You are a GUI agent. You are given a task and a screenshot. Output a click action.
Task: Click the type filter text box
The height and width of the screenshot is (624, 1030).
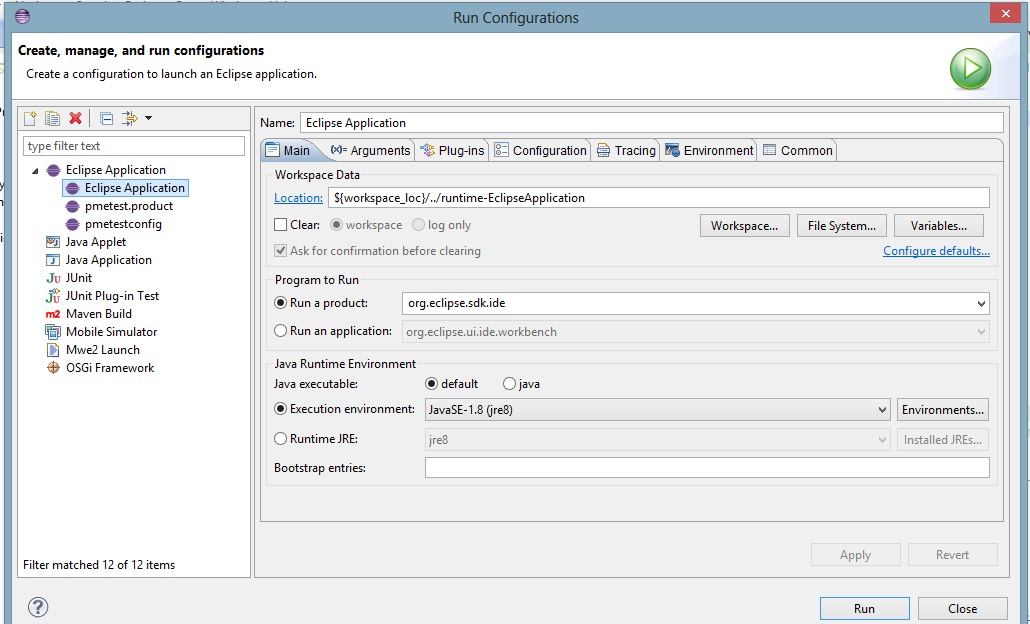pos(134,146)
